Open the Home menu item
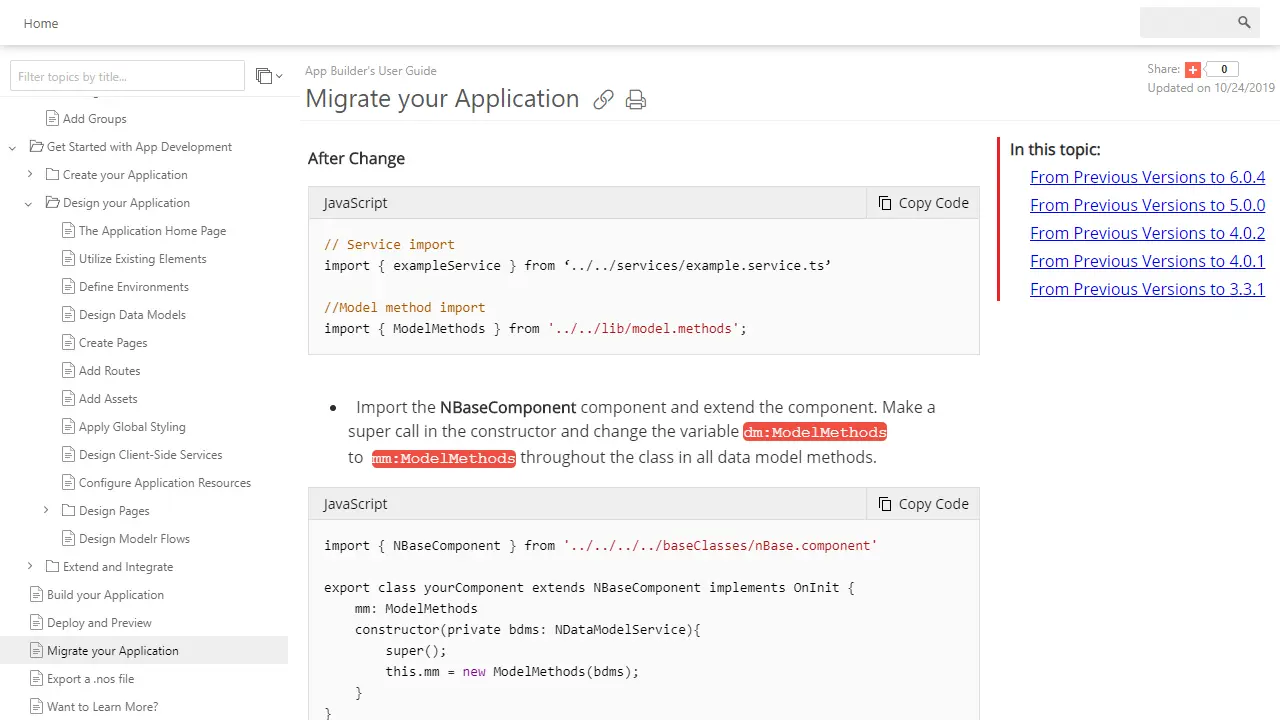This screenshot has width=1280, height=720. [x=41, y=23]
